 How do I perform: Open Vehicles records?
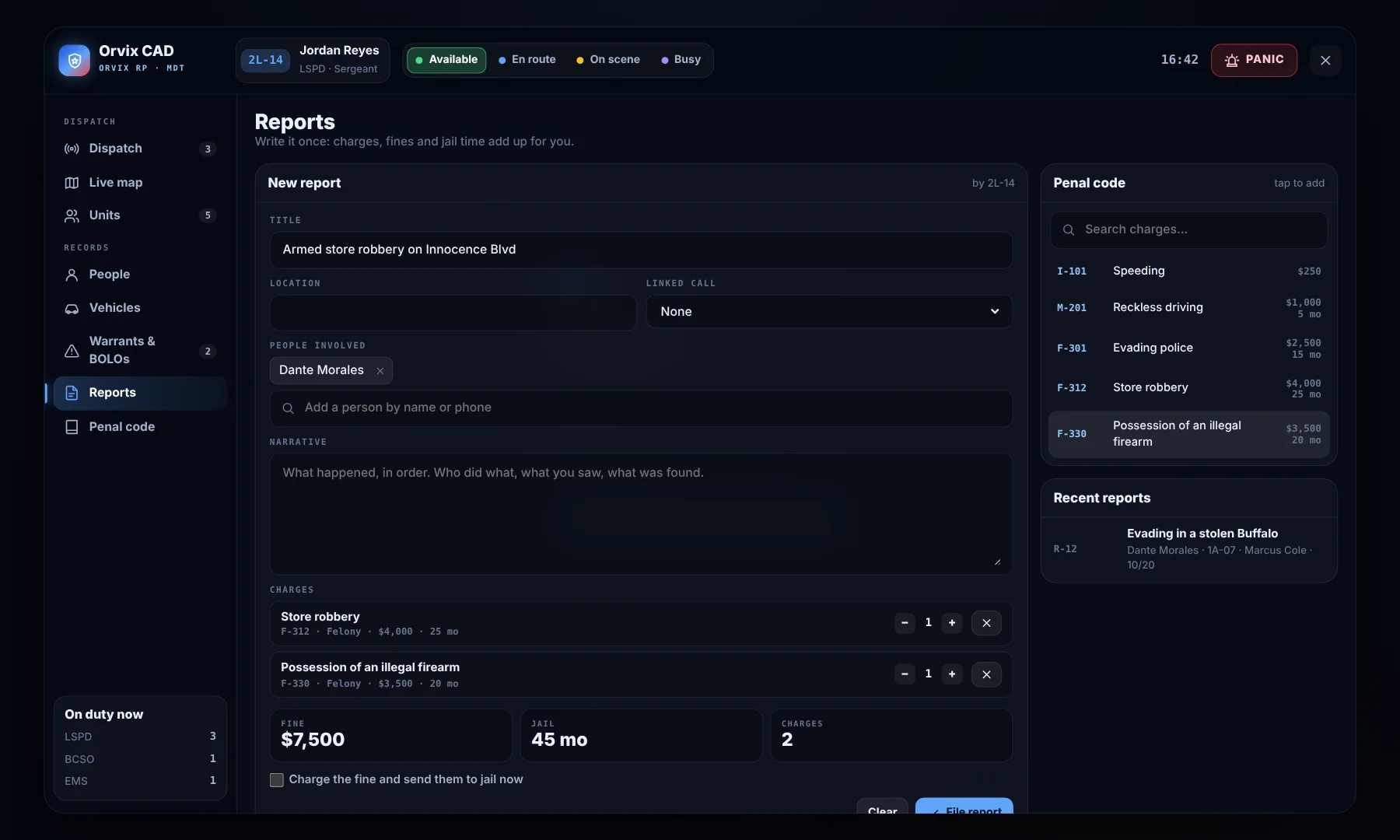coord(140,308)
